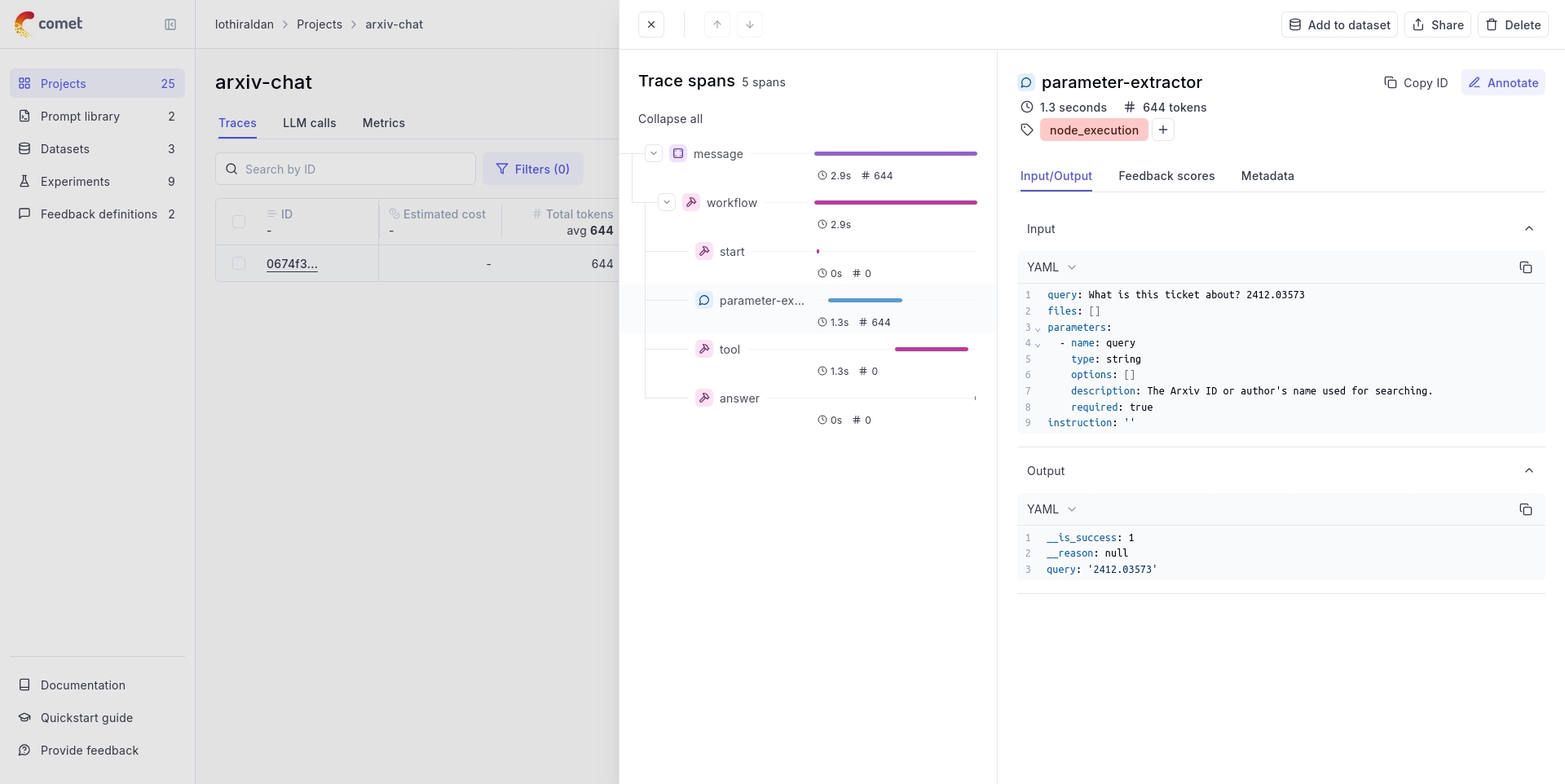Click Add to dataset button

pos(1339,24)
